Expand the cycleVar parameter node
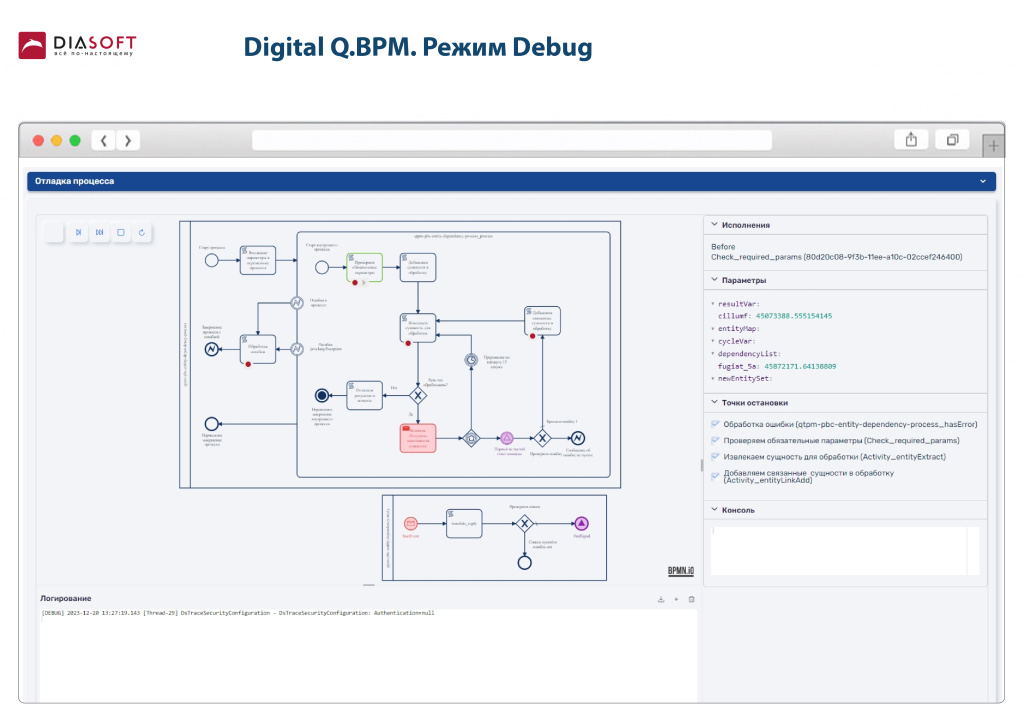This screenshot has width=1024, height=723. click(x=713, y=341)
